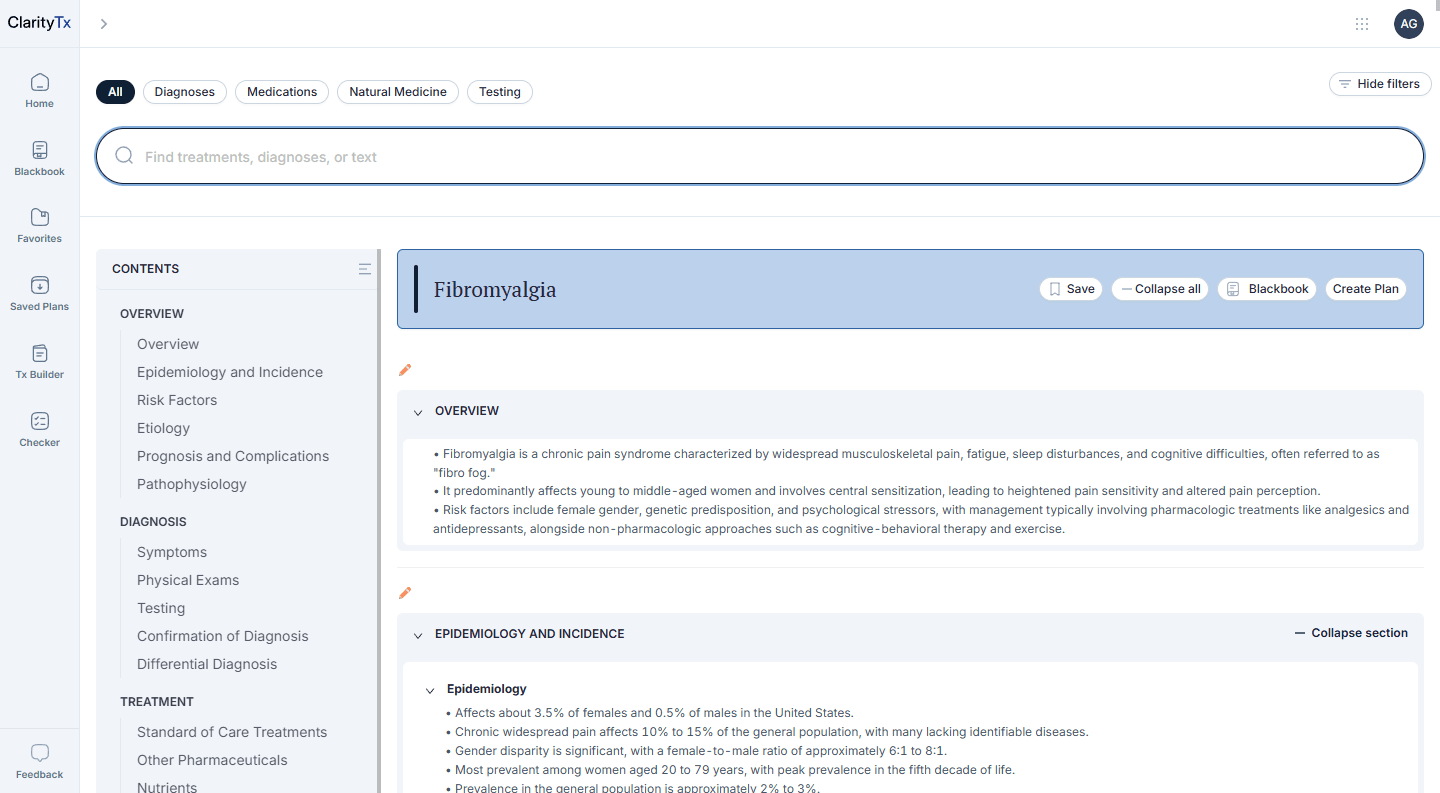Expand the sidebar with the arrow at top
The image size is (1440, 793).
point(103,23)
